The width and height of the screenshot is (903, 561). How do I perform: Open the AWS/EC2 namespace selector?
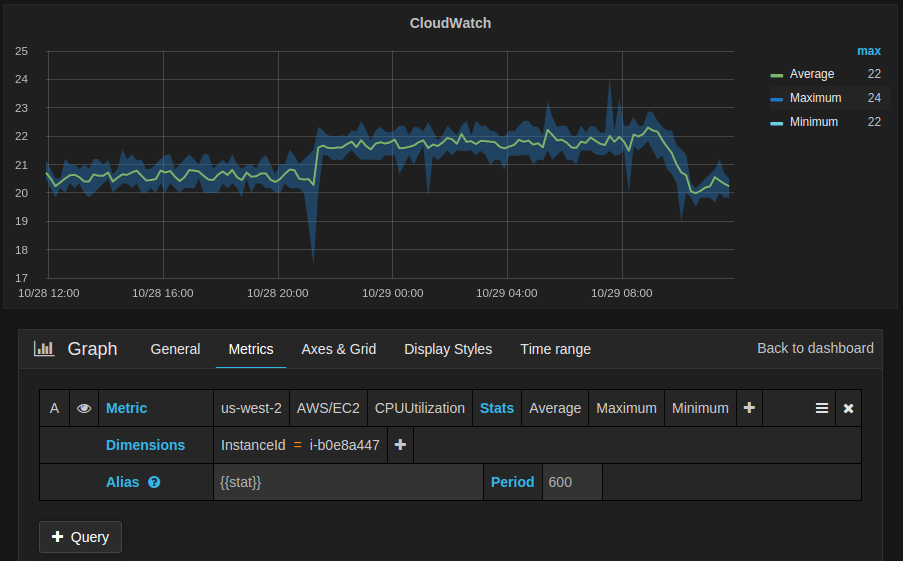[328, 408]
